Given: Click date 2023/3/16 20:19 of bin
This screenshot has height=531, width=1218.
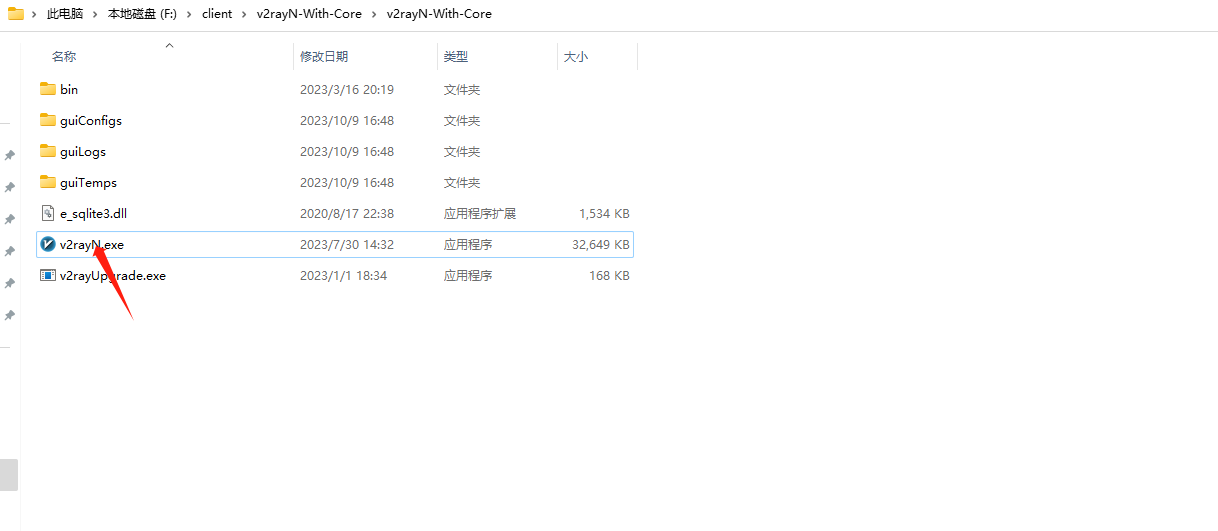Looking at the screenshot, I should (347, 89).
